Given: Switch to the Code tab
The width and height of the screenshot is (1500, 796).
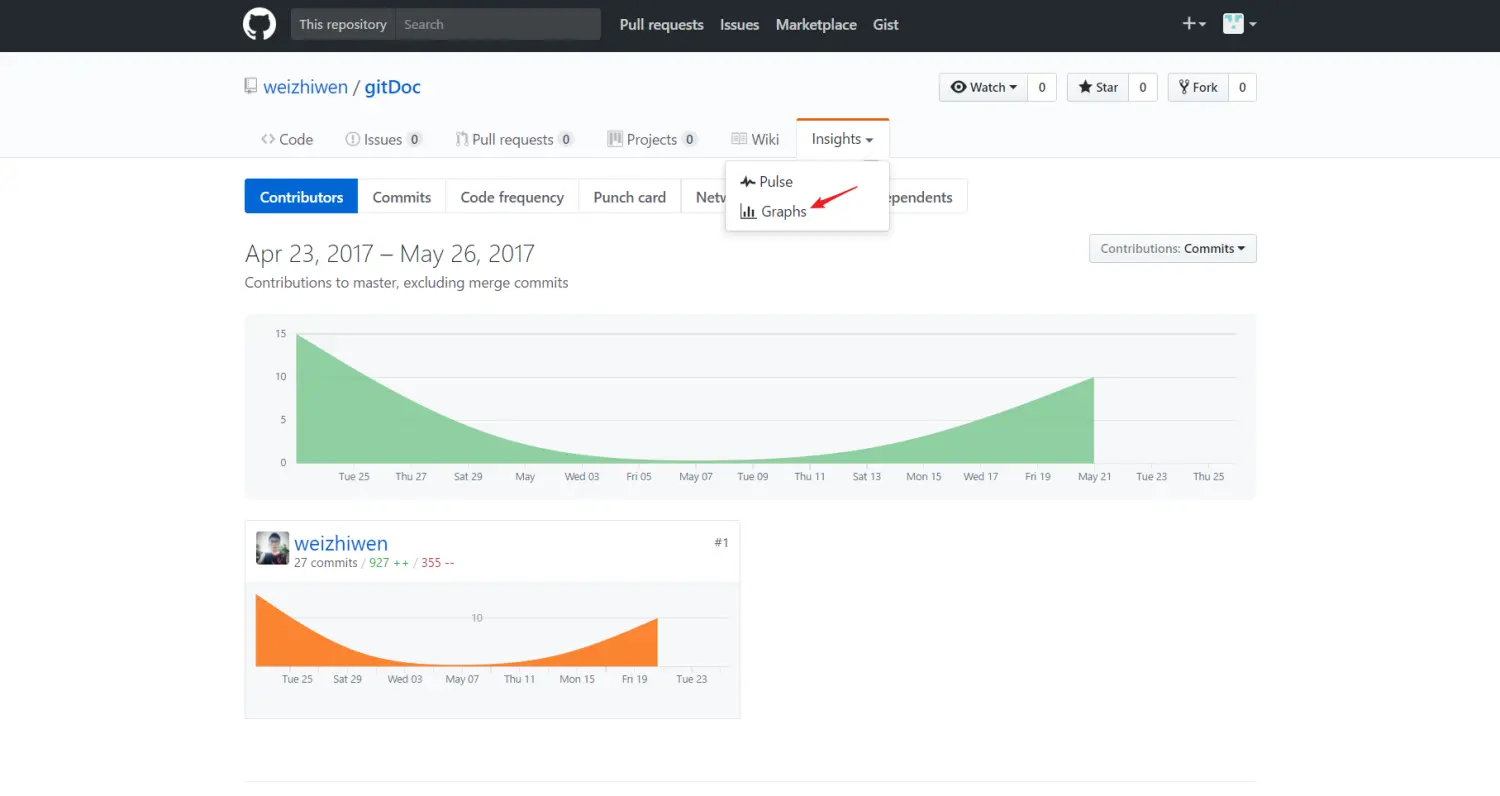Looking at the screenshot, I should pyautogui.click(x=287, y=139).
